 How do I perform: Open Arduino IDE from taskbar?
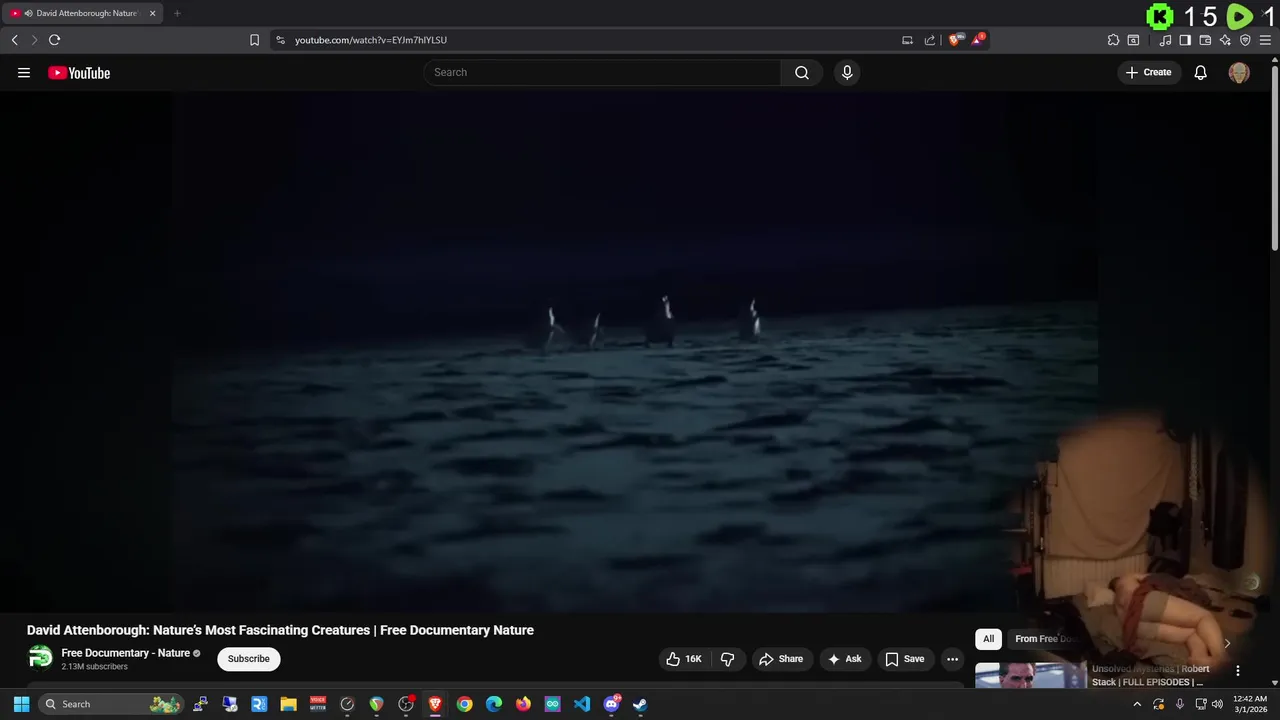553,704
